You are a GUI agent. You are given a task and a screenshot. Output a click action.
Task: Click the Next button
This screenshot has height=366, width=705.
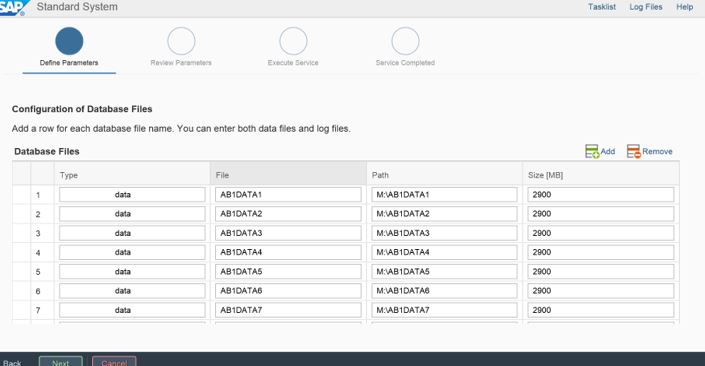pyautogui.click(x=61, y=362)
